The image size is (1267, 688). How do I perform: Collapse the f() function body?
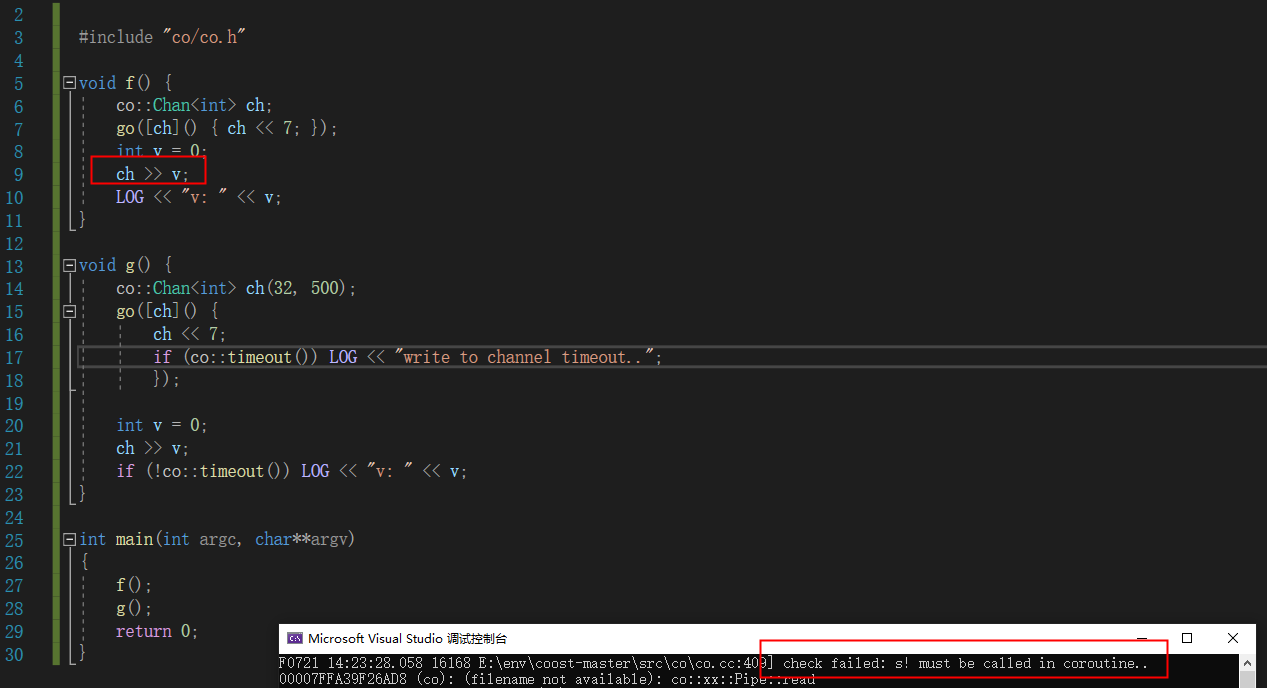tap(68, 82)
